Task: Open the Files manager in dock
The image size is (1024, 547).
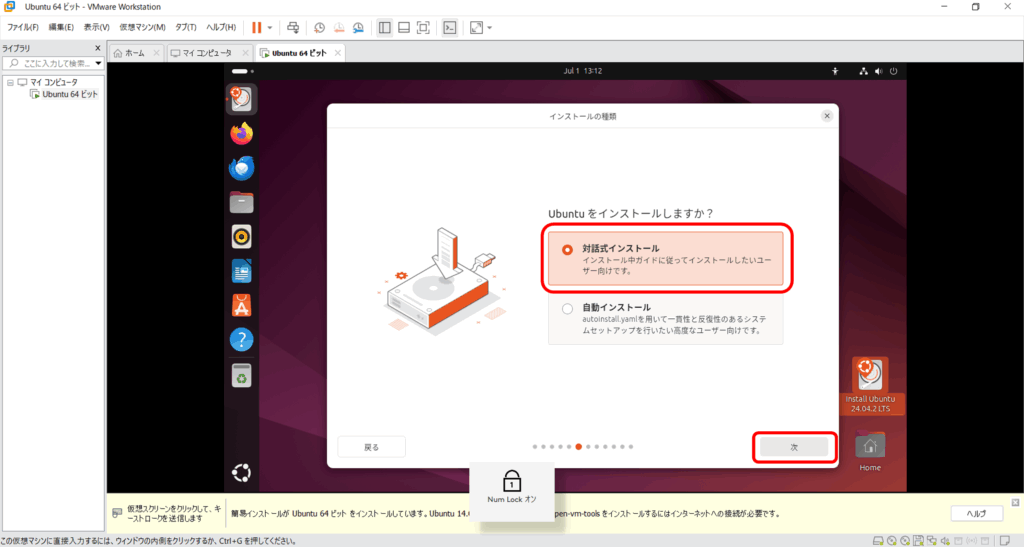Action: 241,202
